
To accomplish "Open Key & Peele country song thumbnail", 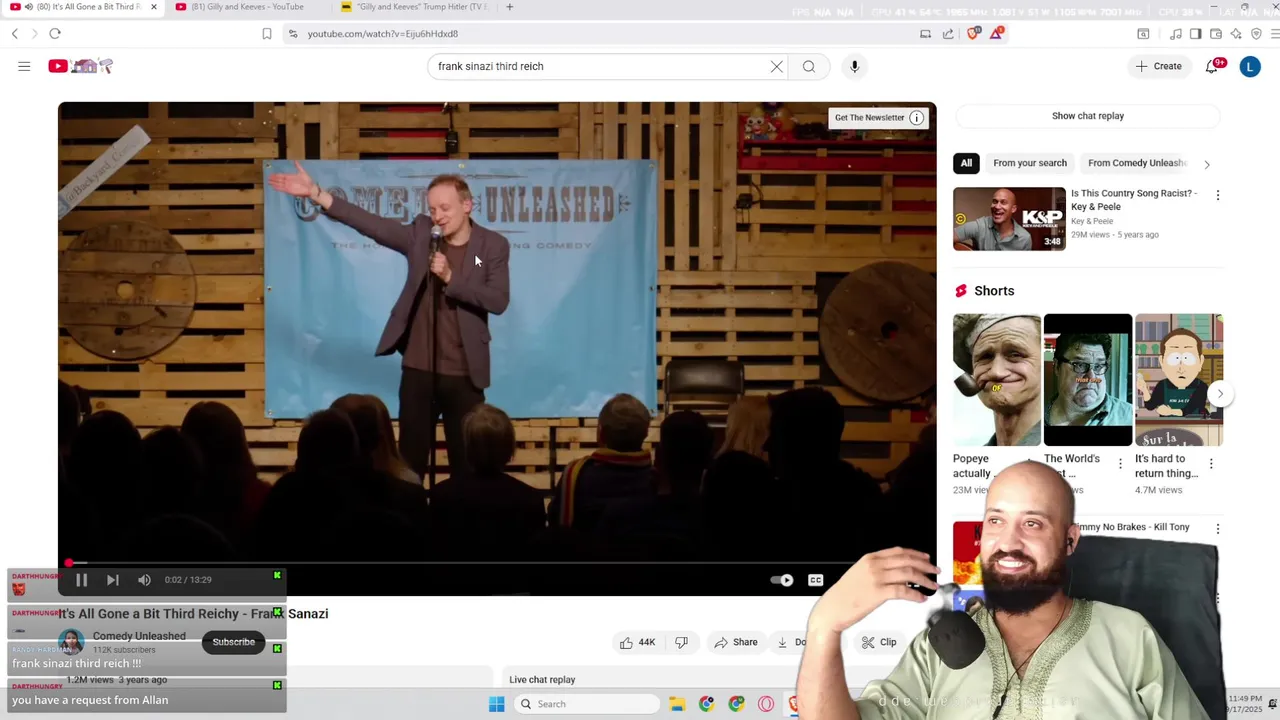I will click(x=1009, y=219).
